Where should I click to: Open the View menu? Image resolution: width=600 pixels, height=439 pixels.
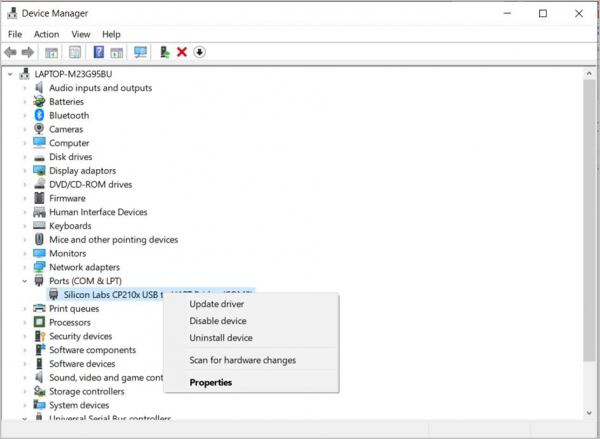pyautogui.click(x=81, y=34)
